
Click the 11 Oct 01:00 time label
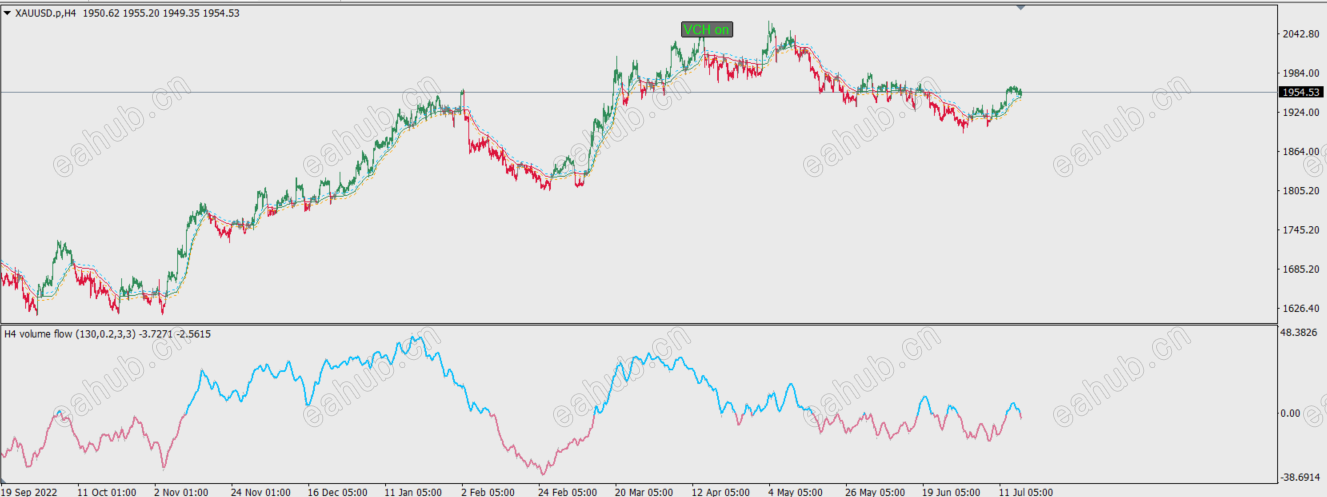[107, 491]
